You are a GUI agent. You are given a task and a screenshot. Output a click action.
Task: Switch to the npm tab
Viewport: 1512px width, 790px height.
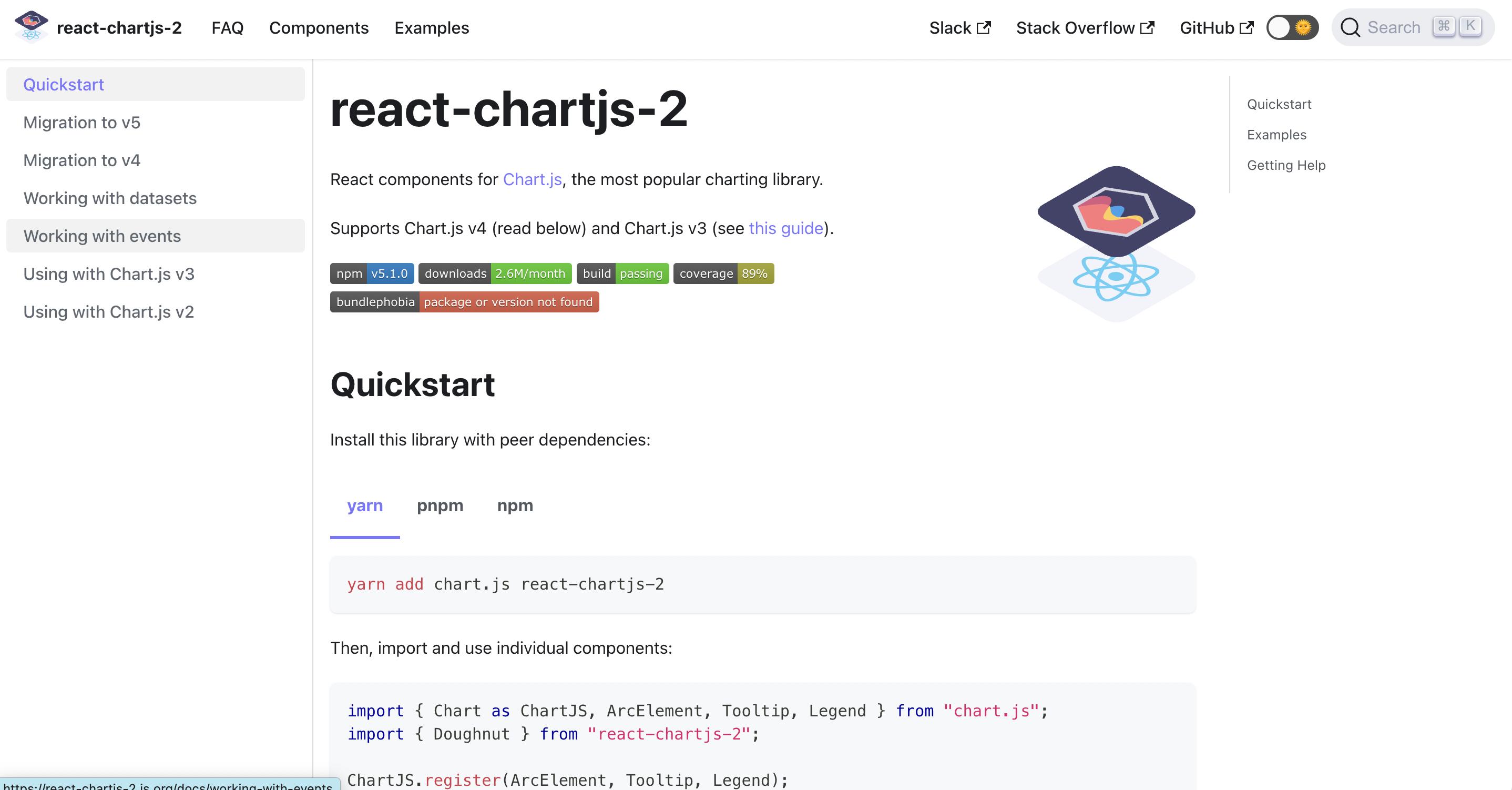[515, 506]
